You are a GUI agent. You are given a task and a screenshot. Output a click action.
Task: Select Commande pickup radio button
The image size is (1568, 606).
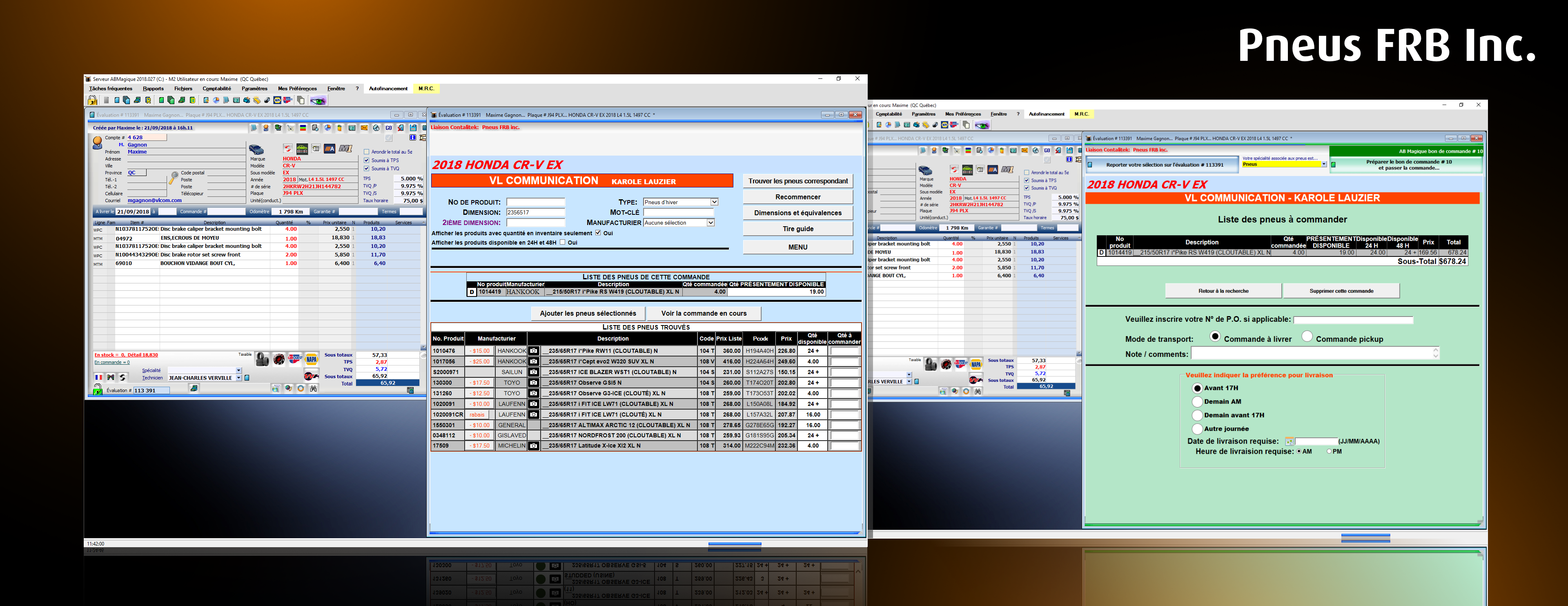click(1307, 336)
